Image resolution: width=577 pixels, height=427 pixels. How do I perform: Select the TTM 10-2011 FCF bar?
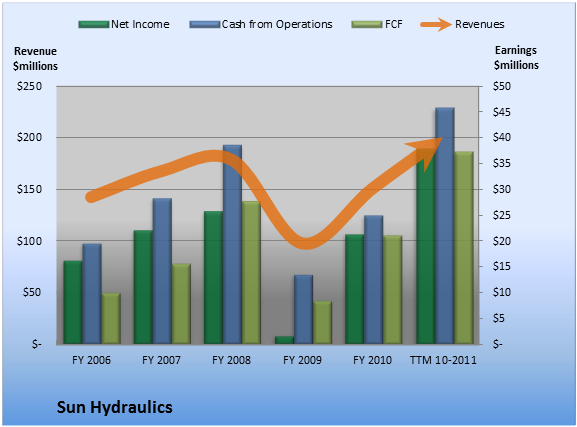click(464, 248)
